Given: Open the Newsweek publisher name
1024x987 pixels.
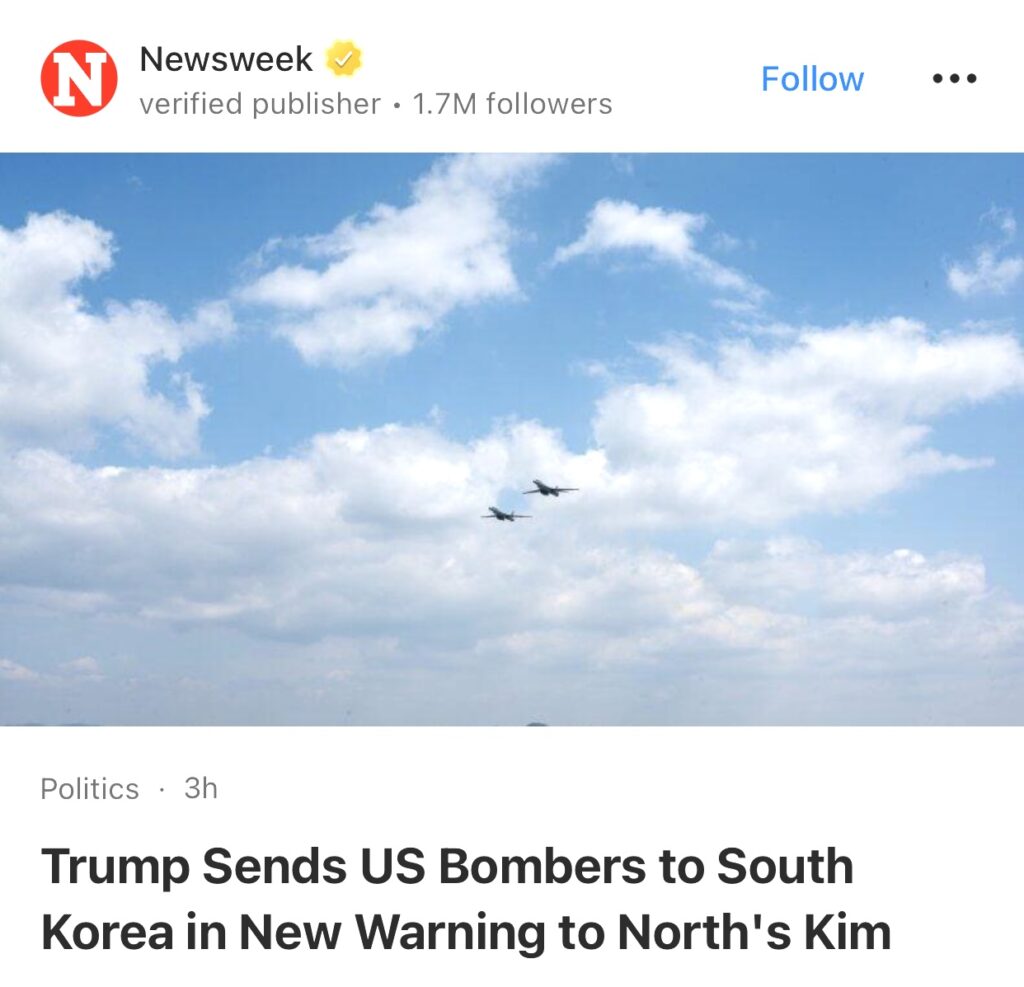Looking at the screenshot, I should [x=226, y=59].
